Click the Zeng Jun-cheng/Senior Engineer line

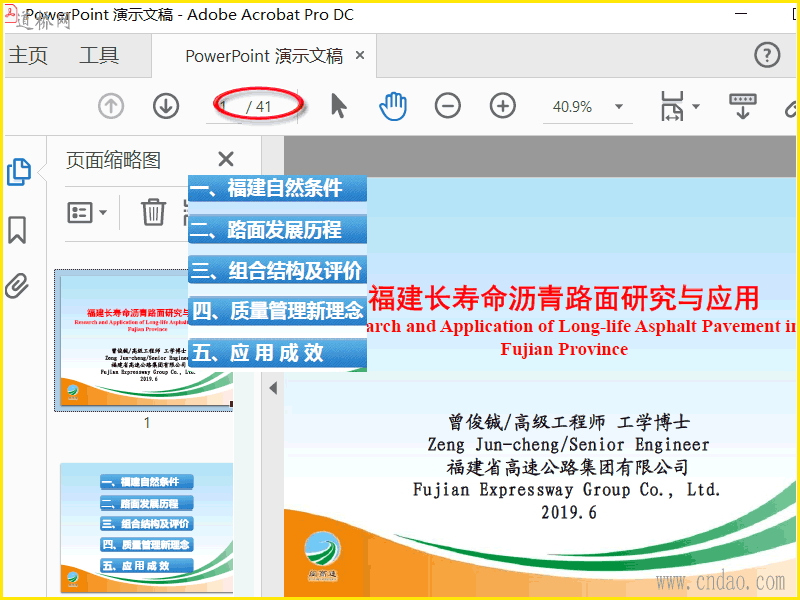point(568,445)
